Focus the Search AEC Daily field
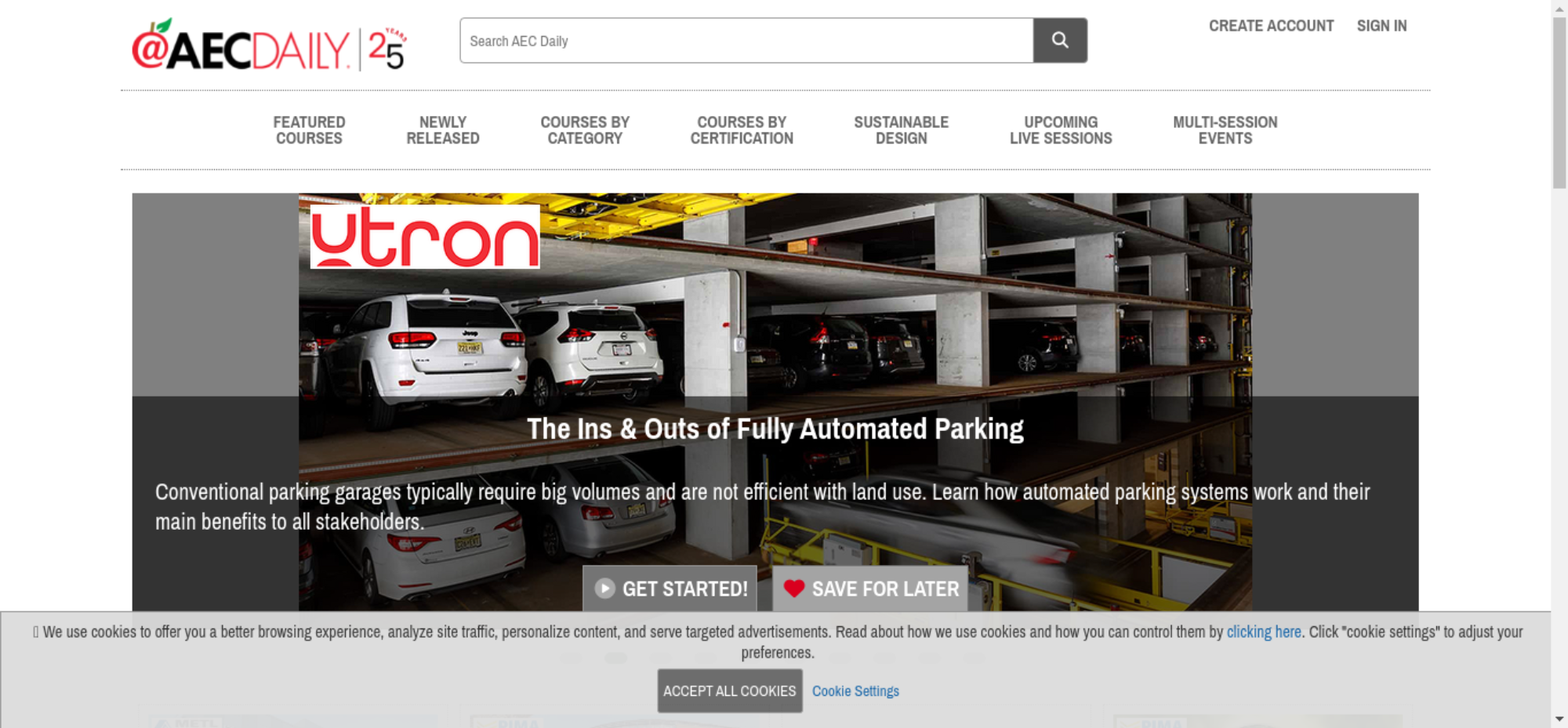 (x=746, y=41)
